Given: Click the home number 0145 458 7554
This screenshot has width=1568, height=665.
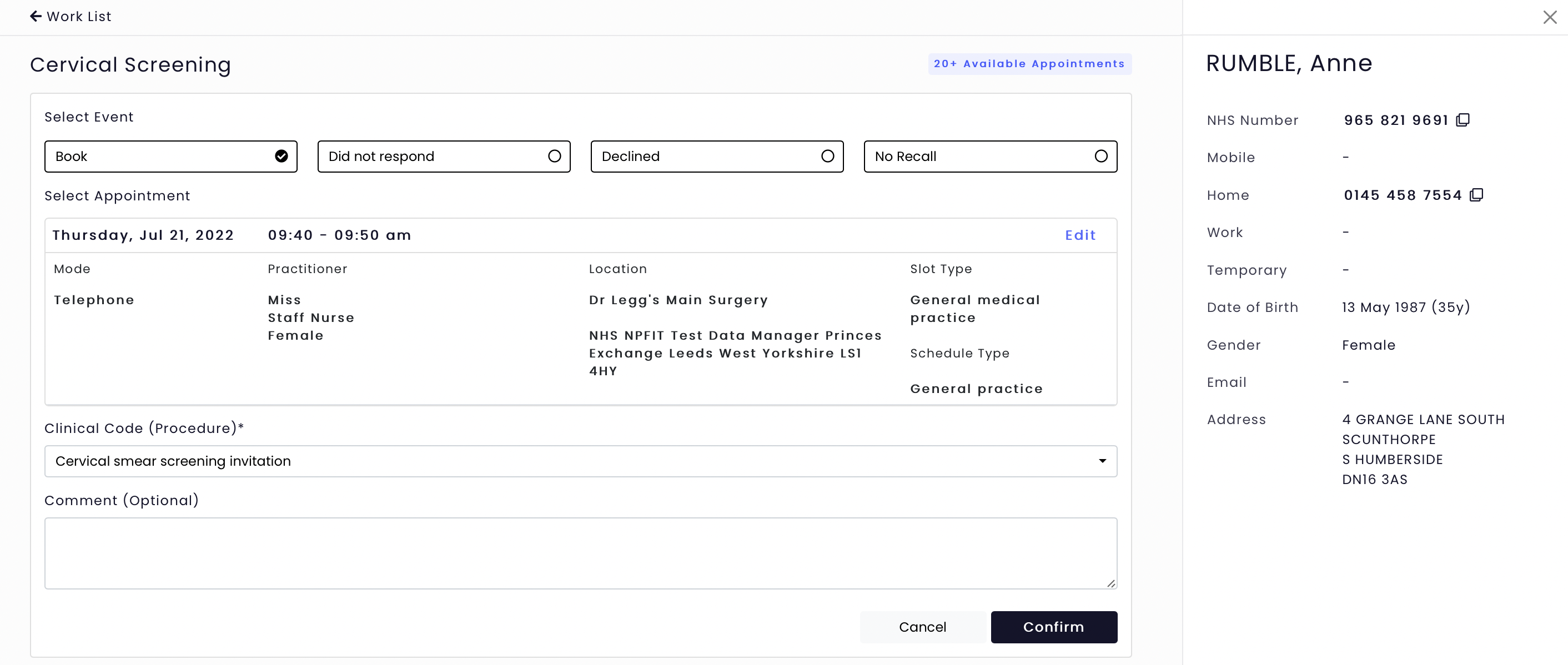Looking at the screenshot, I should click(1403, 195).
